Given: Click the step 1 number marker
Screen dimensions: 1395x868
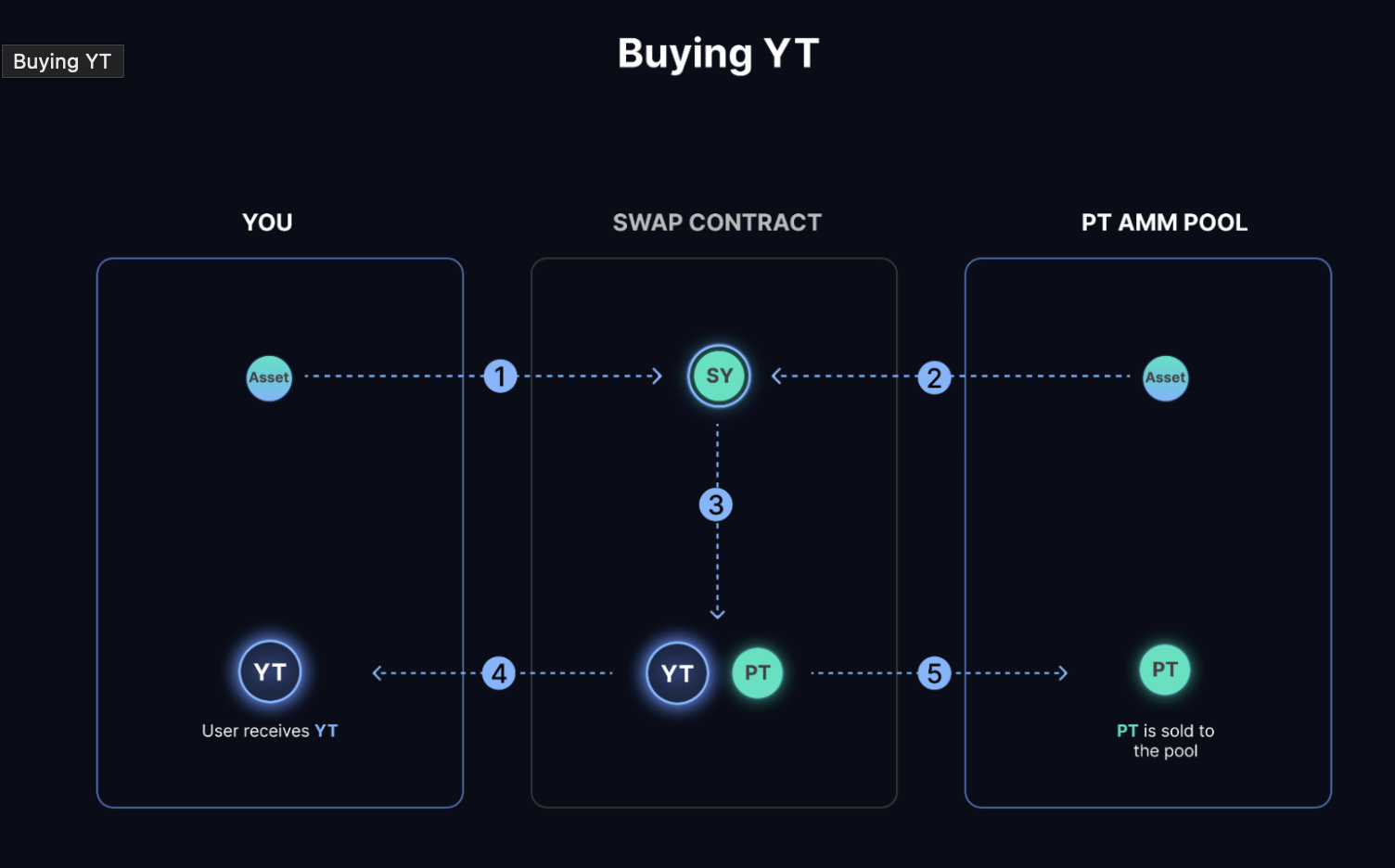Looking at the screenshot, I should click(500, 377).
